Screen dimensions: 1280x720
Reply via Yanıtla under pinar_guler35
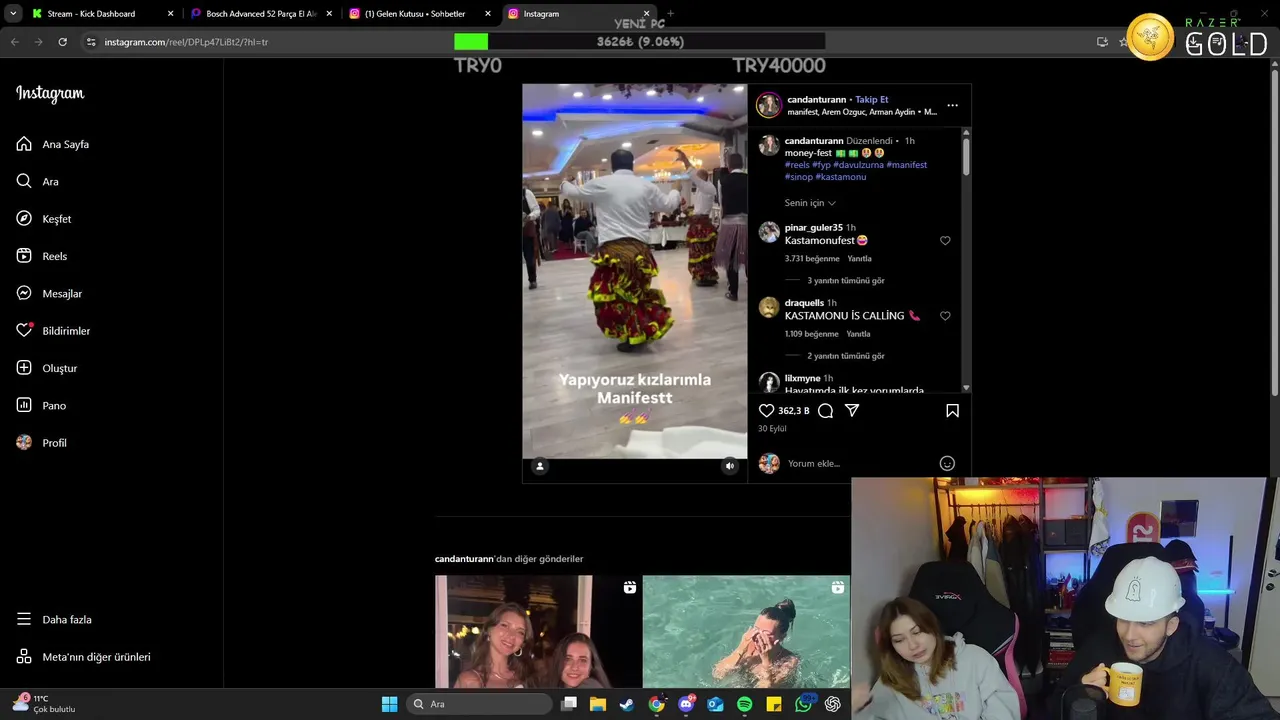click(859, 259)
